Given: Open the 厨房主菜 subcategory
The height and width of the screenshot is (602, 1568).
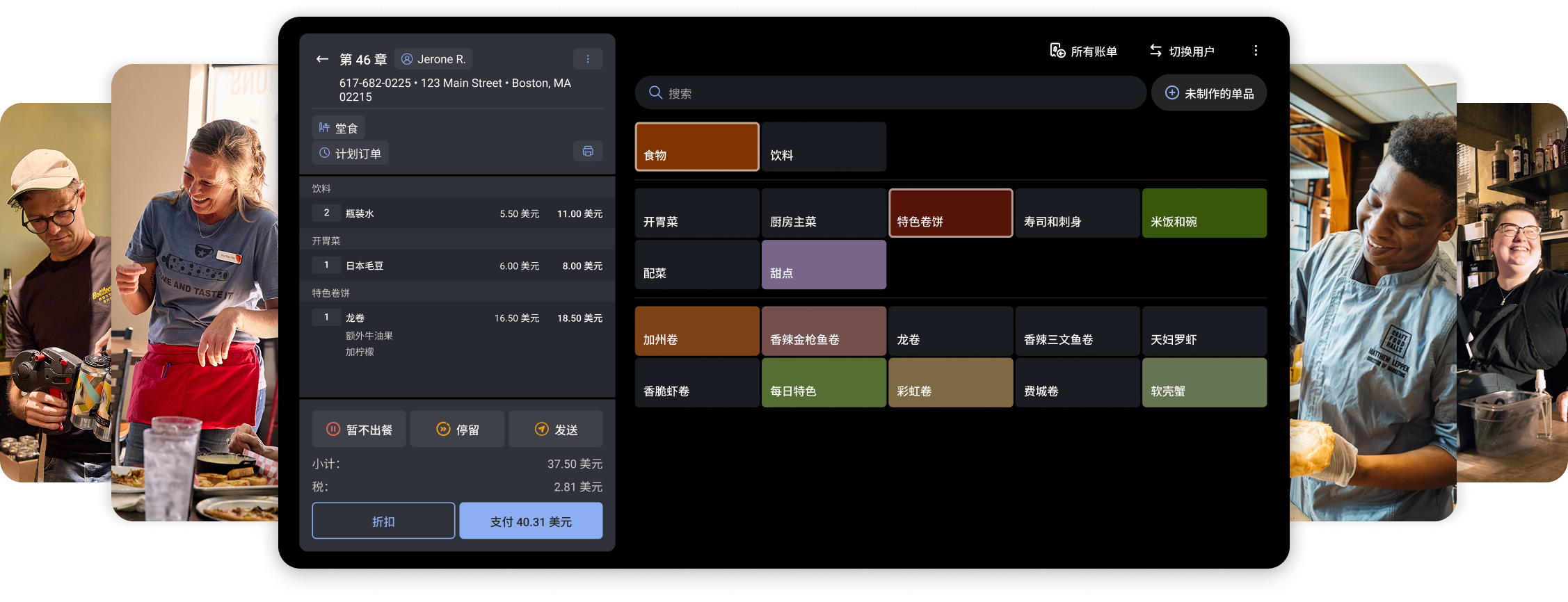Looking at the screenshot, I should click(824, 213).
